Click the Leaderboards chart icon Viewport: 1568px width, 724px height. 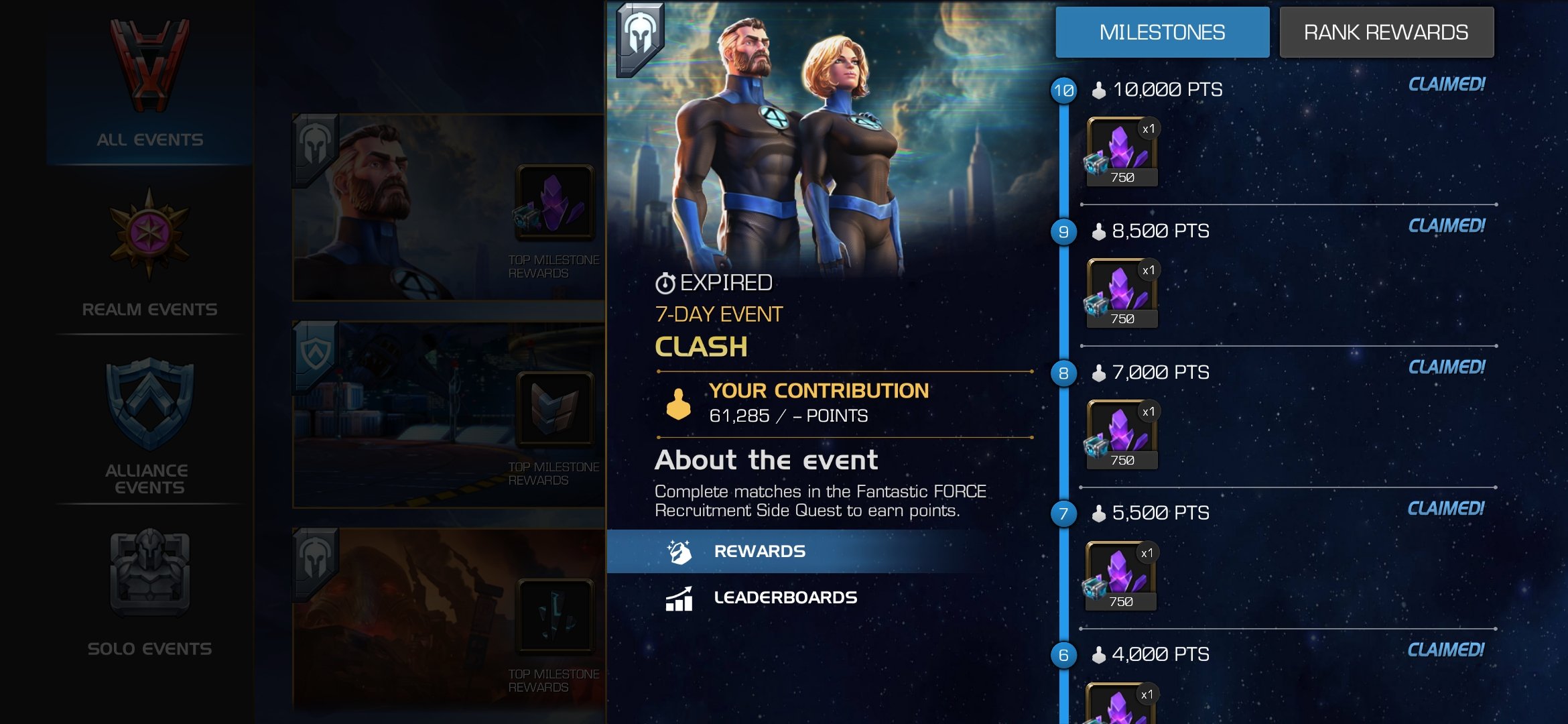coord(679,598)
